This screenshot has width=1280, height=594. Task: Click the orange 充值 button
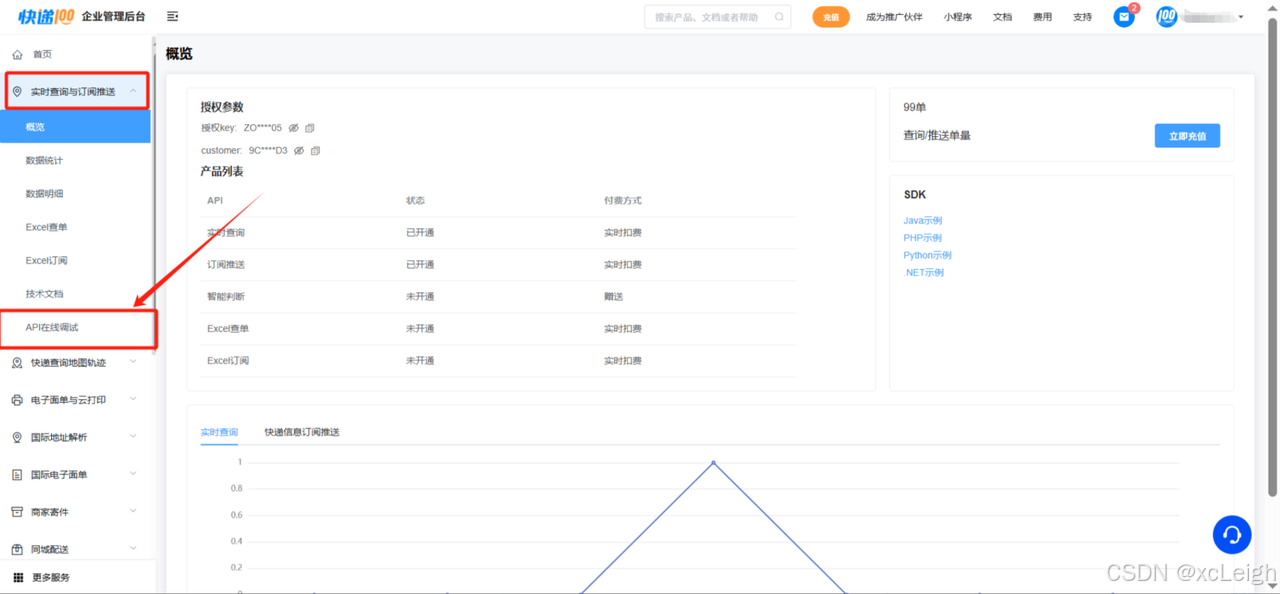click(x=831, y=17)
